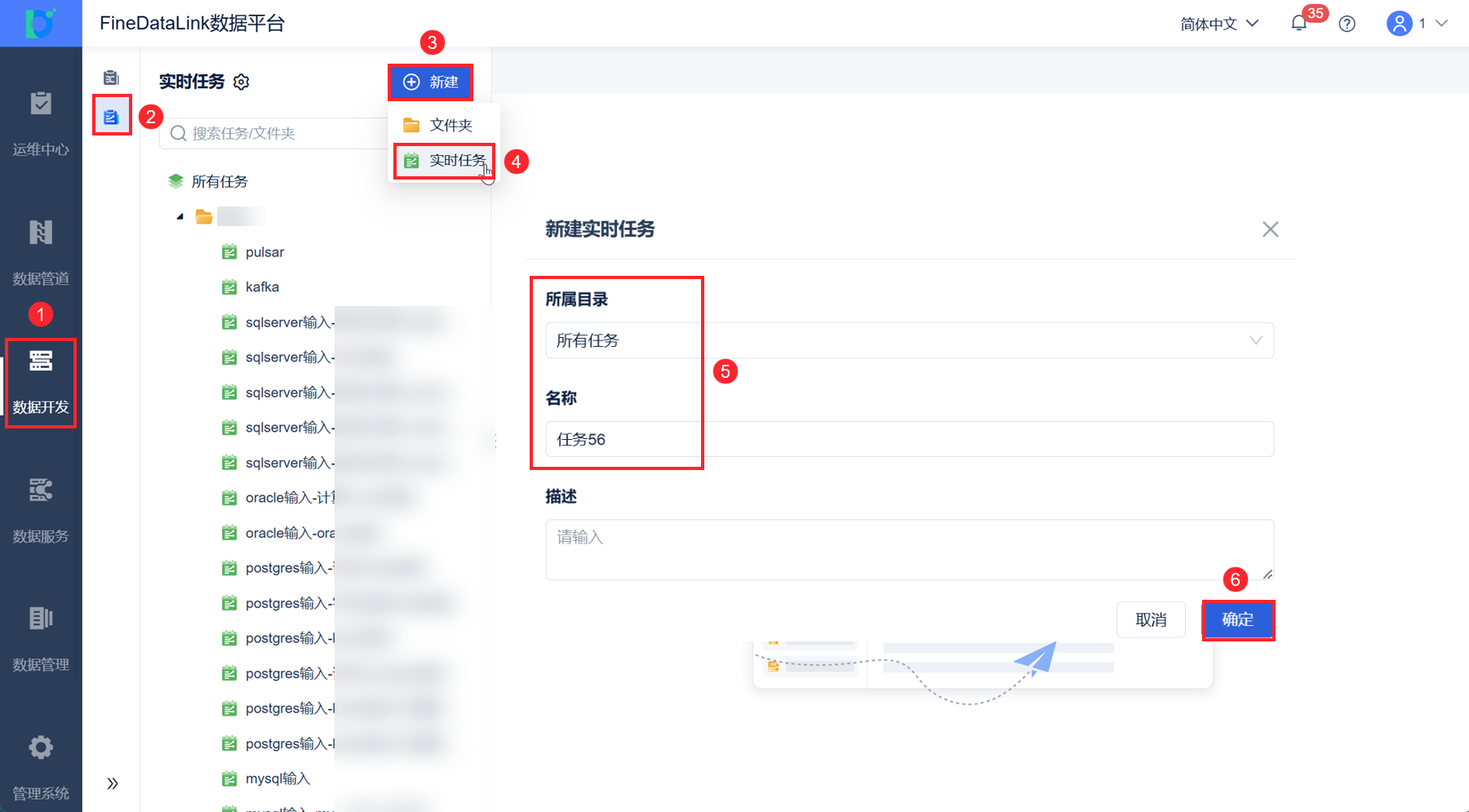
Task: Choose 实时任务 from the new menu
Action: click(445, 161)
